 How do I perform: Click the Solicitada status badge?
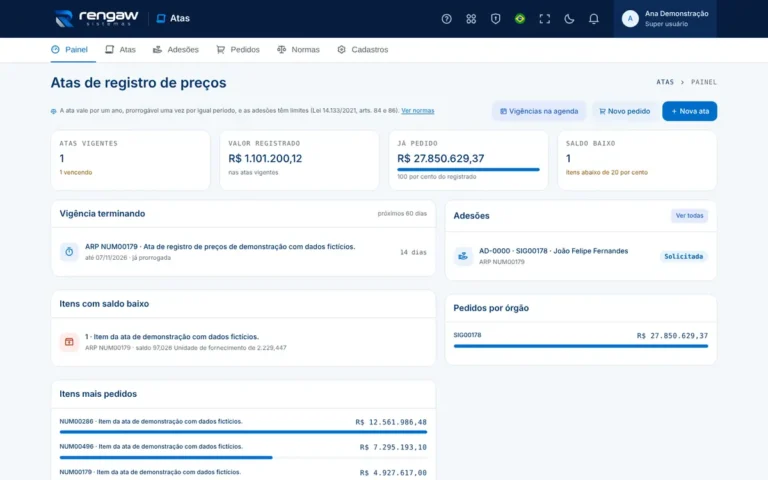(683, 256)
